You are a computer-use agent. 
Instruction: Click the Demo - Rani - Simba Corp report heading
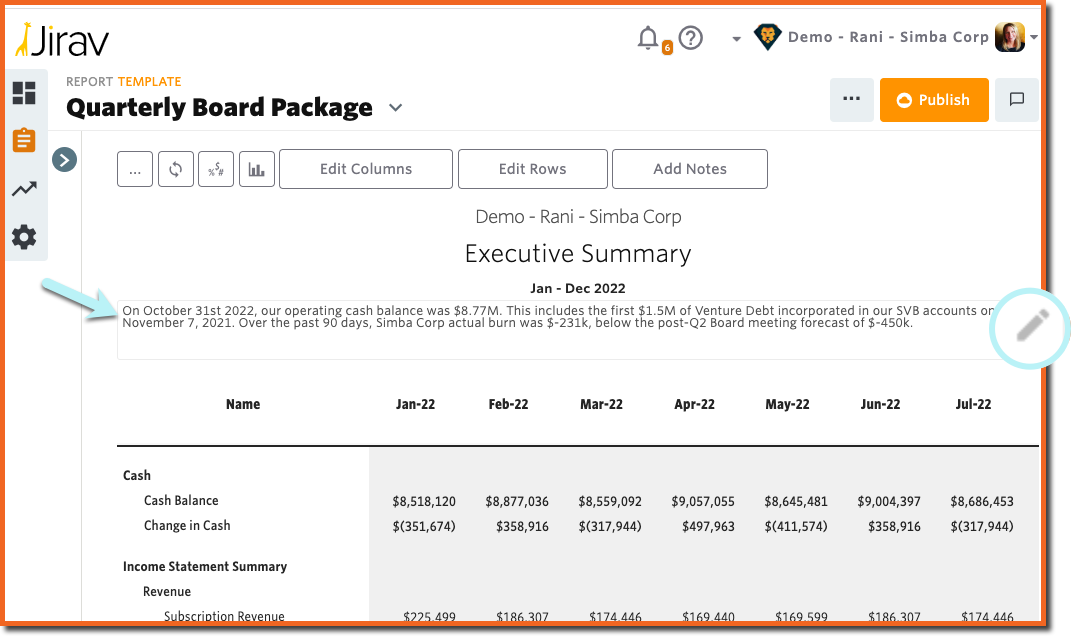pos(578,217)
